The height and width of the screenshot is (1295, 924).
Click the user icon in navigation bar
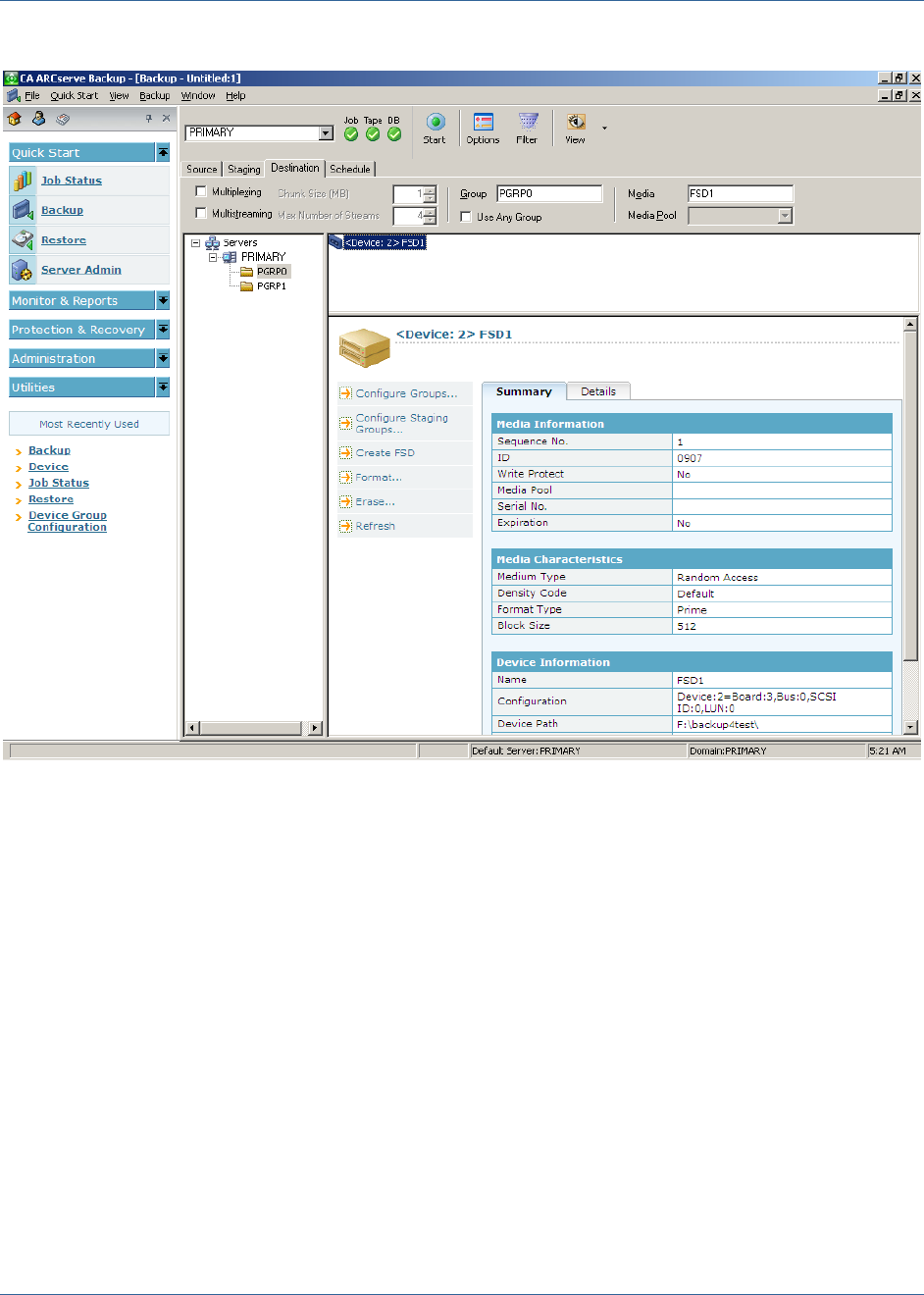(x=38, y=118)
